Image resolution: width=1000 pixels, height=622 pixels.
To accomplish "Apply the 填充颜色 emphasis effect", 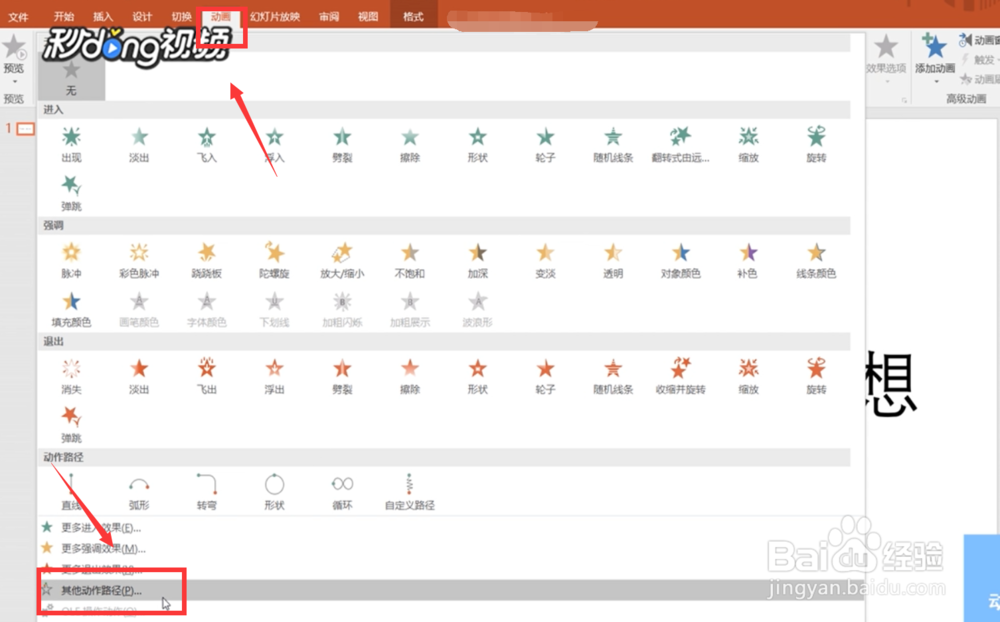I will click(x=71, y=310).
